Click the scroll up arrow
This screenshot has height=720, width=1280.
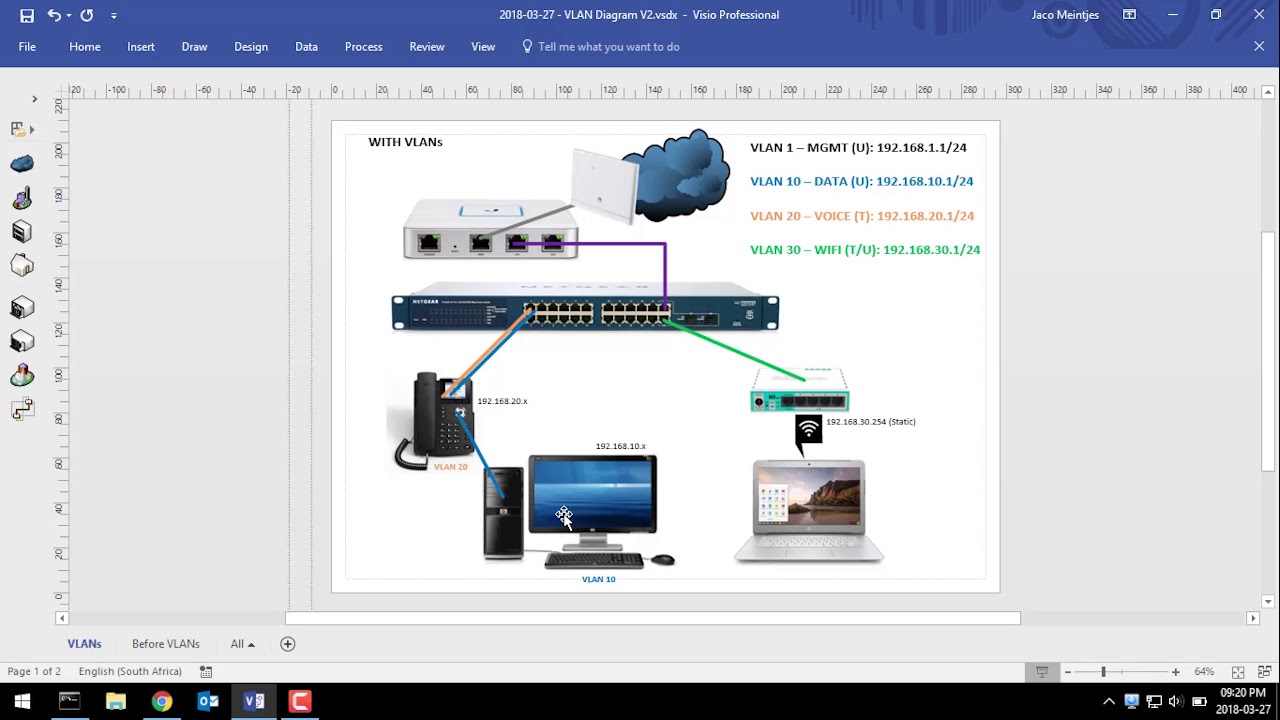[1268, 90]
